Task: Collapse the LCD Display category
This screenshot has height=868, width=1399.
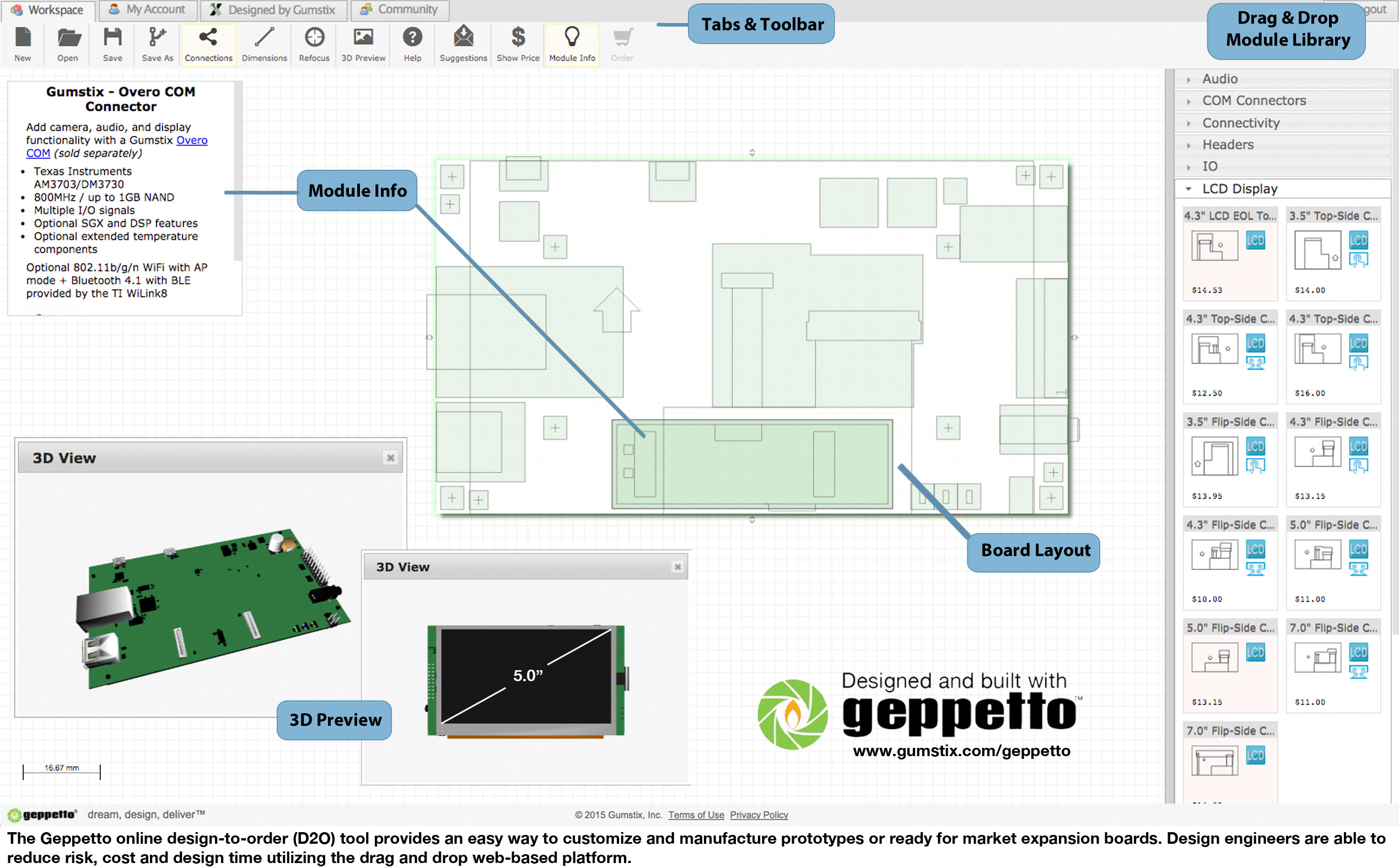Action: click(1283, 189)
